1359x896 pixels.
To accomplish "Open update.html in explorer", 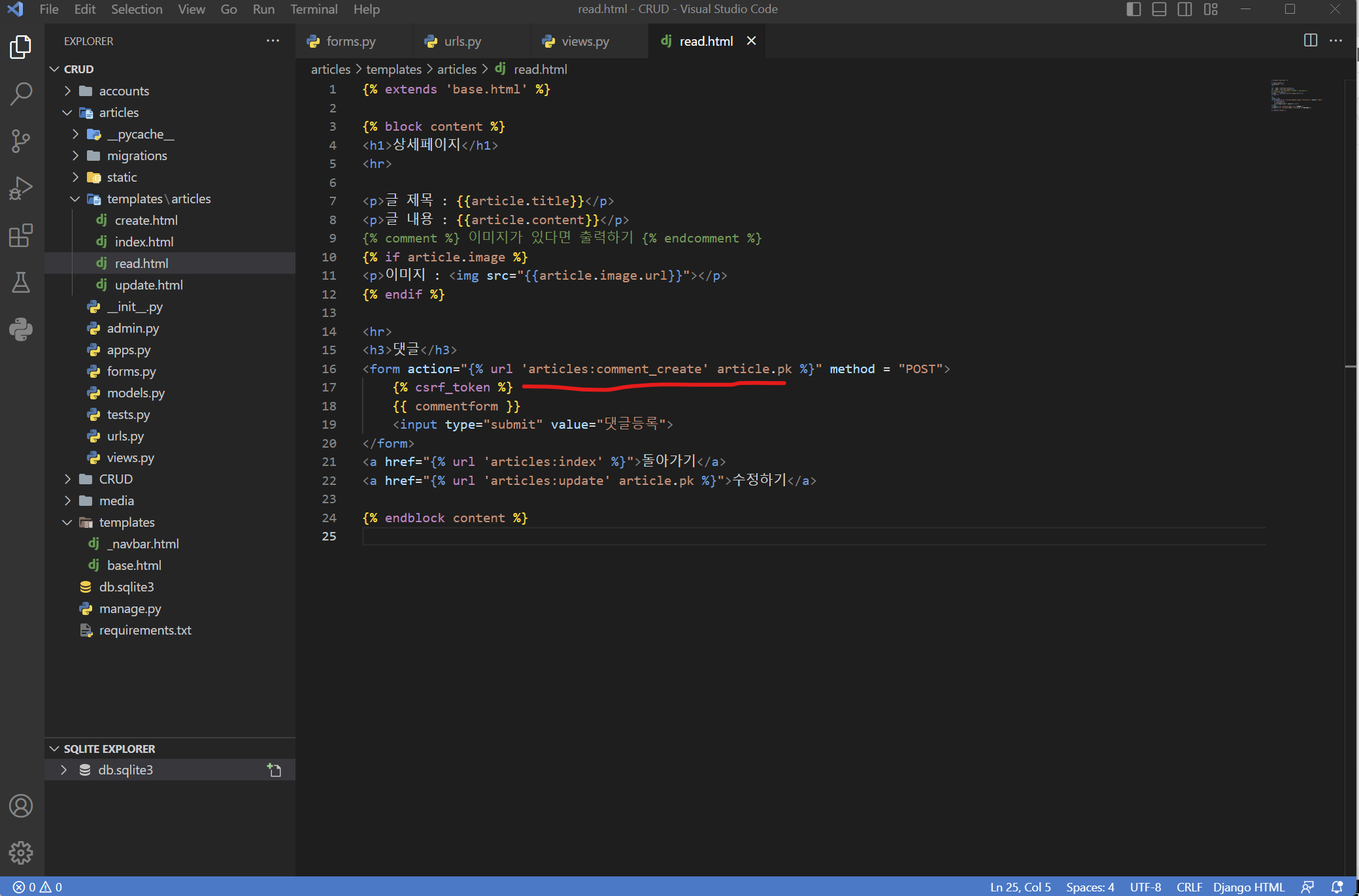I will (x=148, y=285).
